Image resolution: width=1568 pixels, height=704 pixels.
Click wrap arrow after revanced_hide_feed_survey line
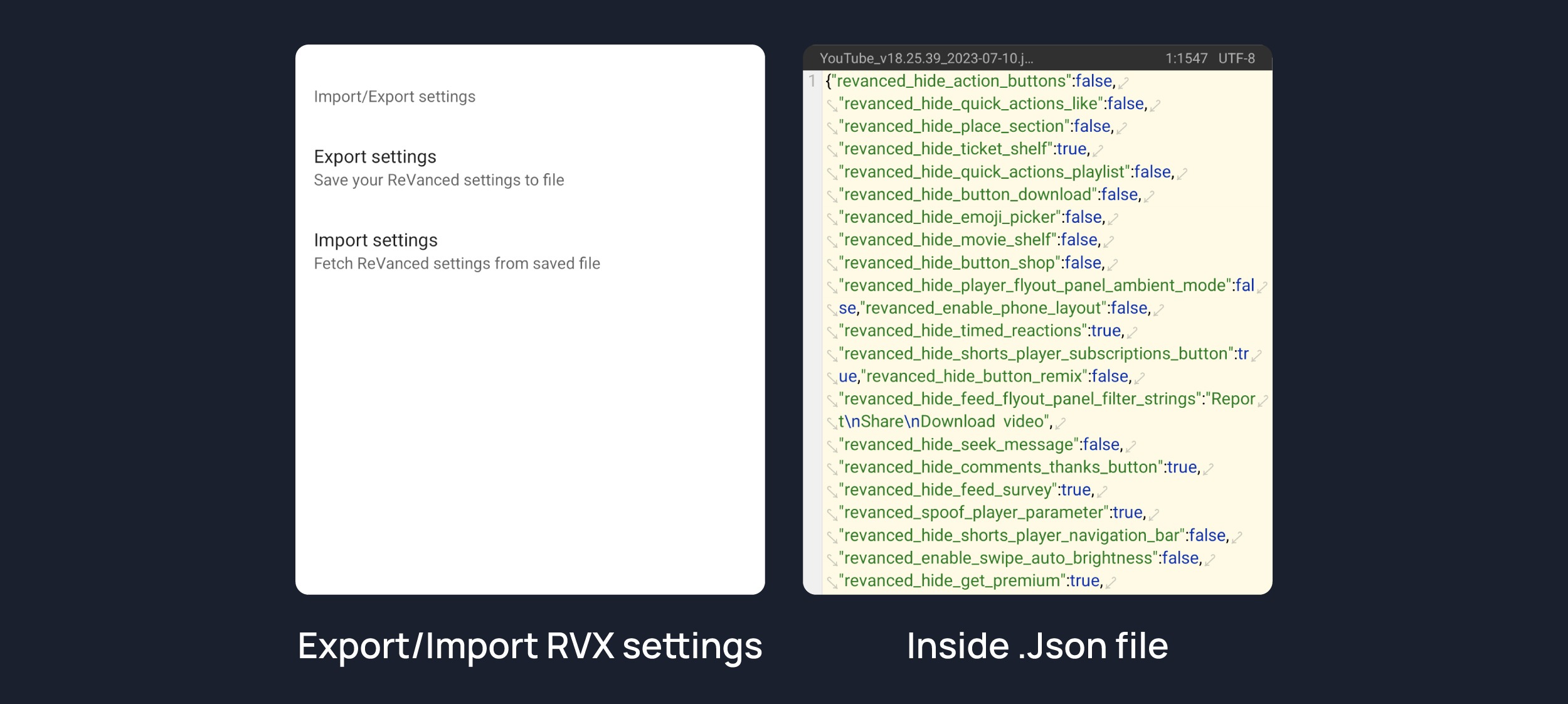[1102, 491]
